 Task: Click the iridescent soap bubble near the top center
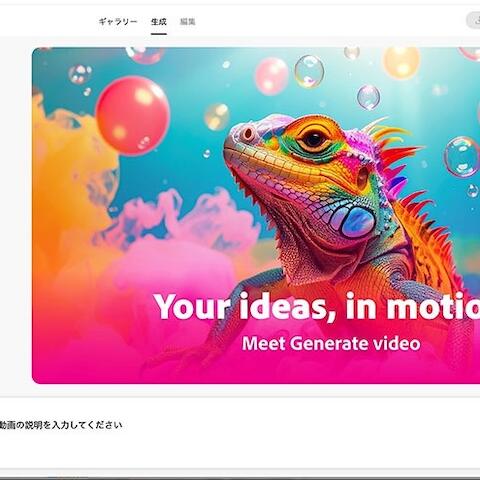pos(309,71)
